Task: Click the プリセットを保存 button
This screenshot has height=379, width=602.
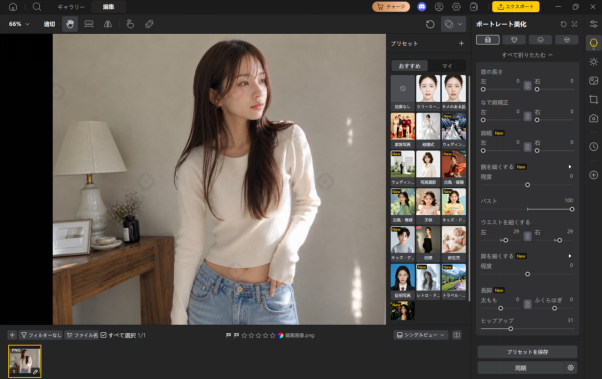Action: (527, 352)
